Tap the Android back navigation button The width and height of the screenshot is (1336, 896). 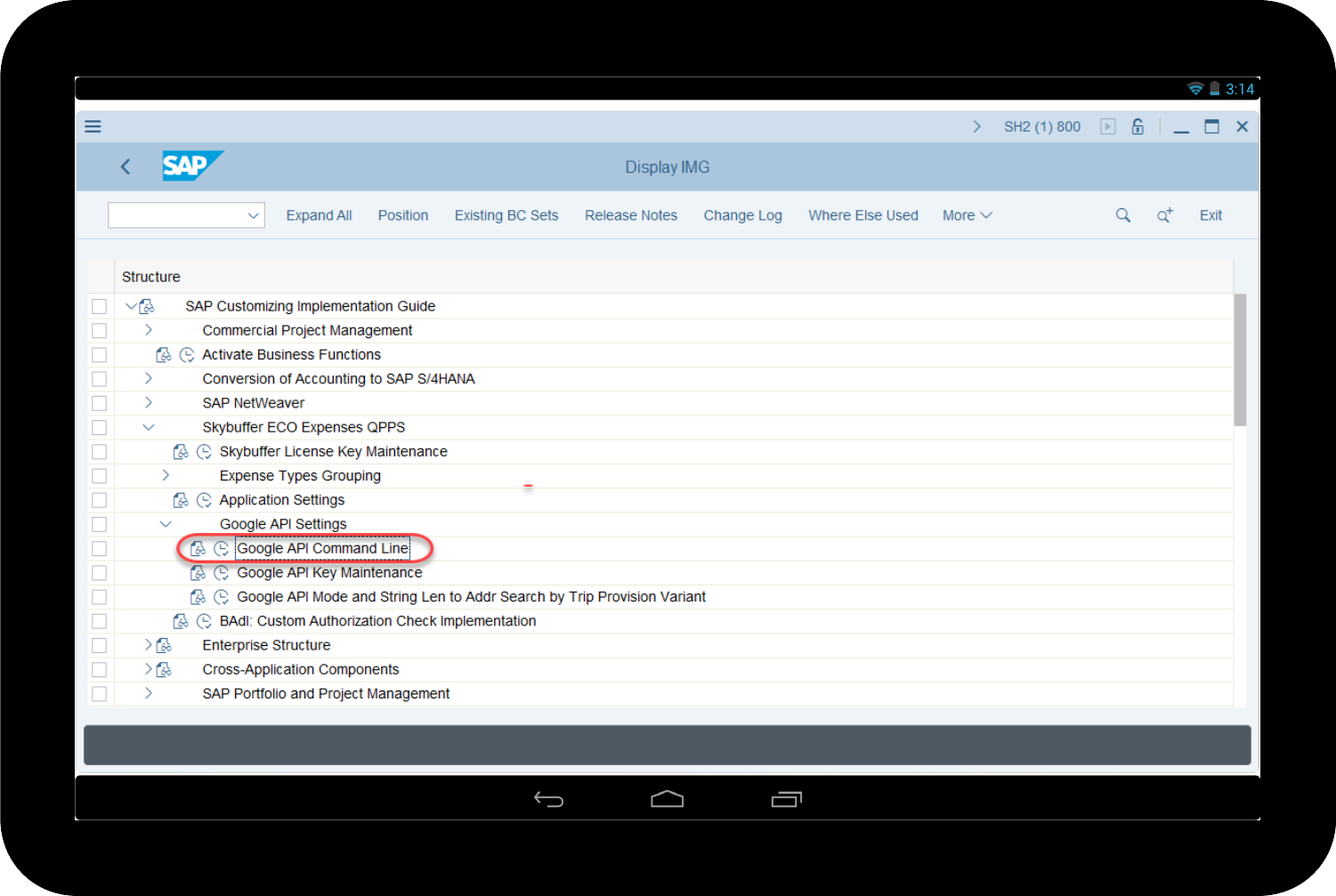pyautogui.click(x=548, y=799)
